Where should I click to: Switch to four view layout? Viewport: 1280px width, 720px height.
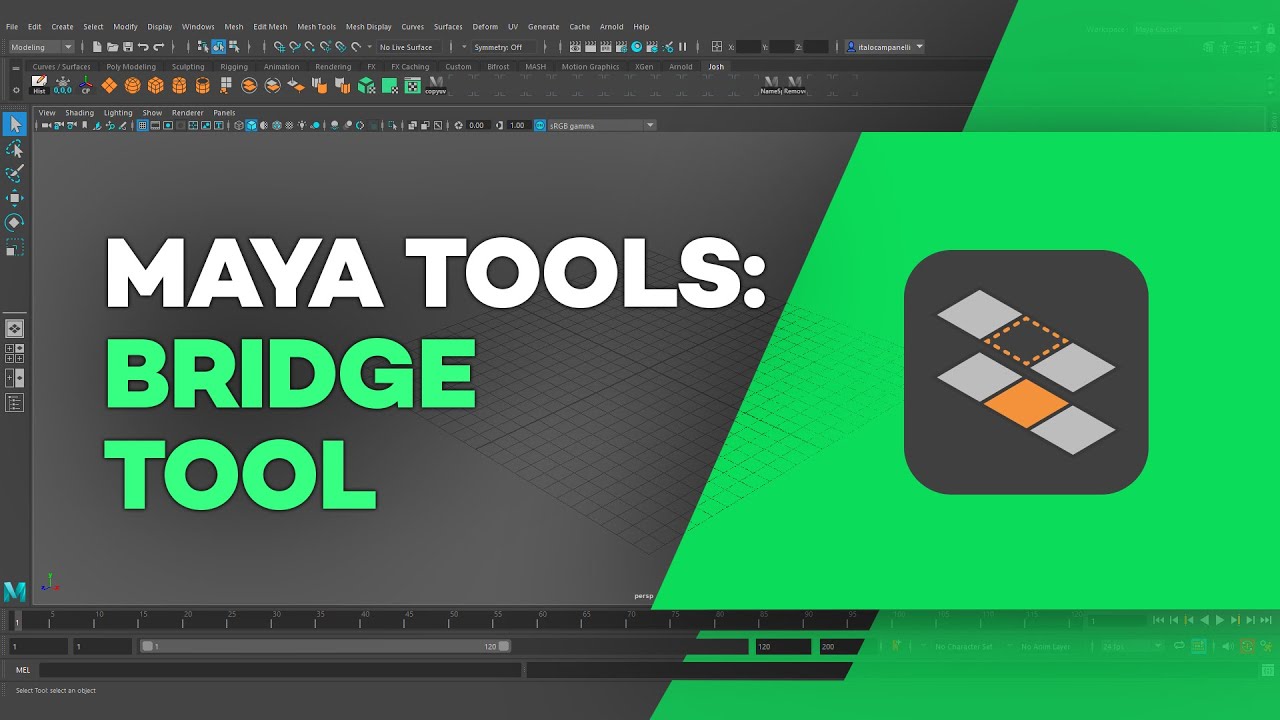[15, 352]
